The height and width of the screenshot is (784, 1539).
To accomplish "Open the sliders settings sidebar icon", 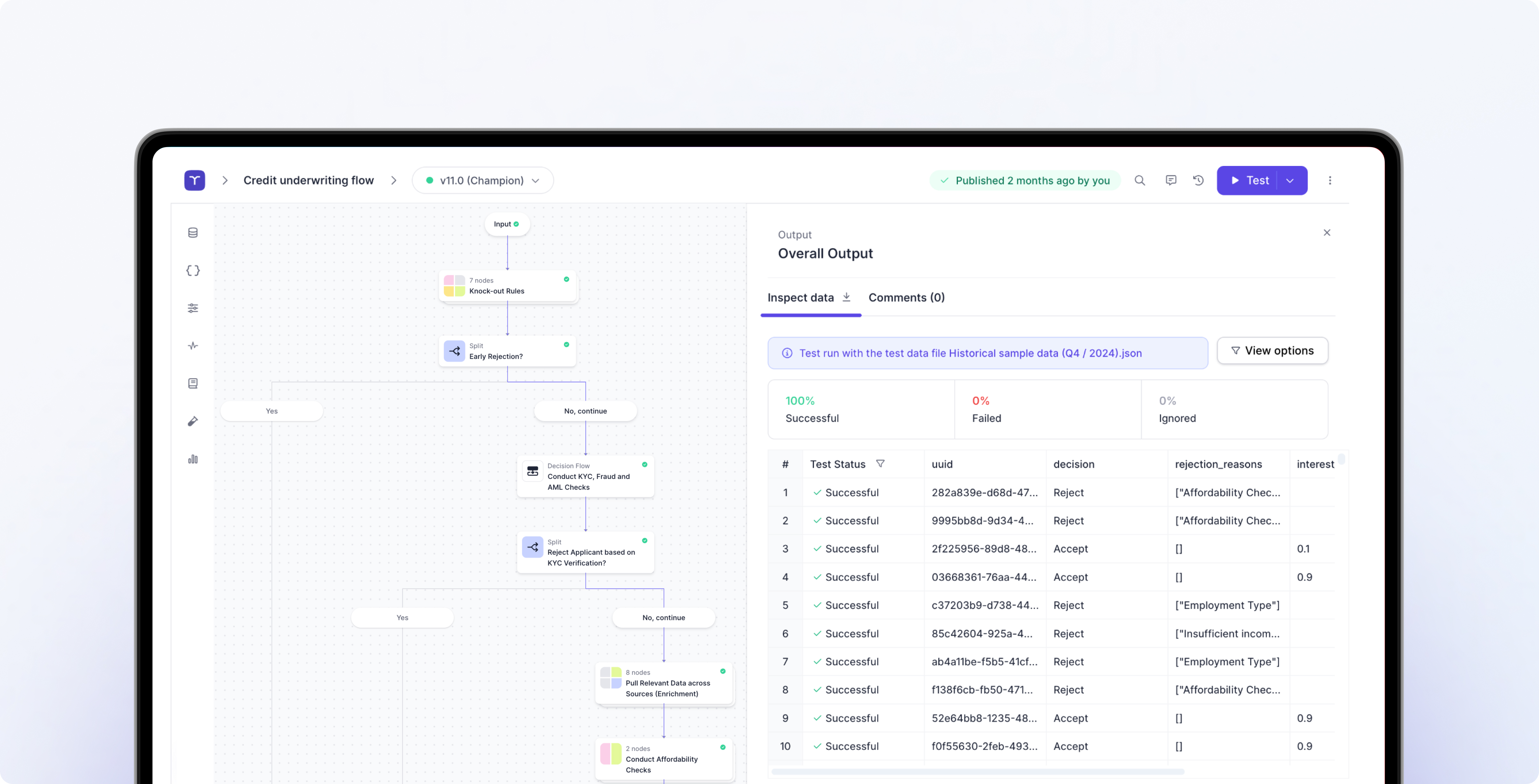I will click(x=193, y=308).
